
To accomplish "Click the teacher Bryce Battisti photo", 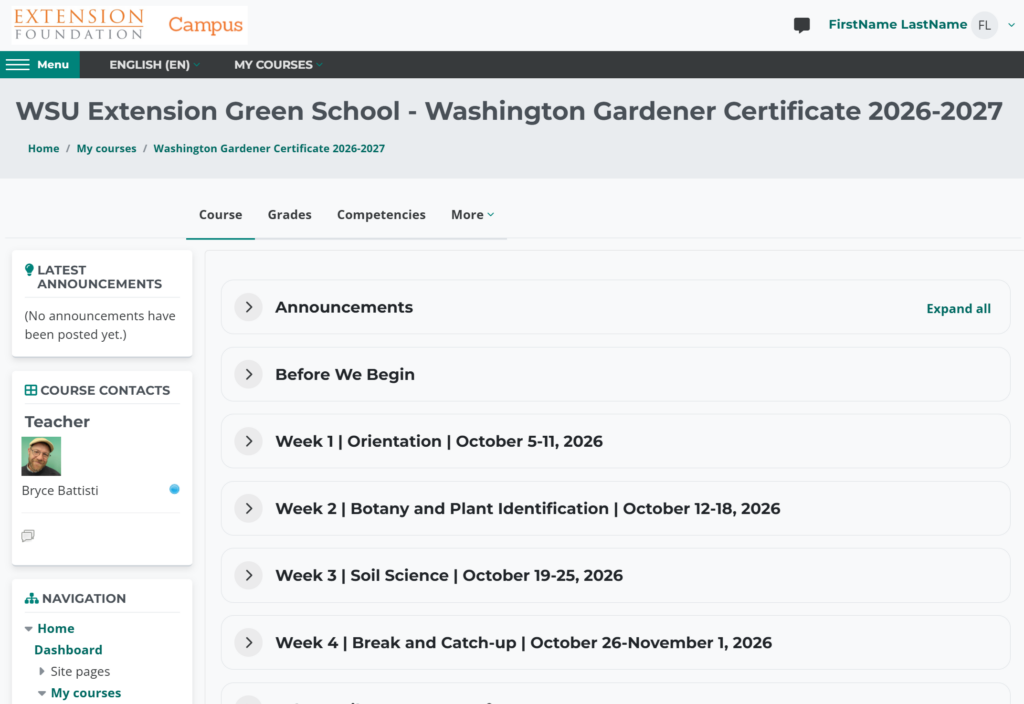I will 41,456.
